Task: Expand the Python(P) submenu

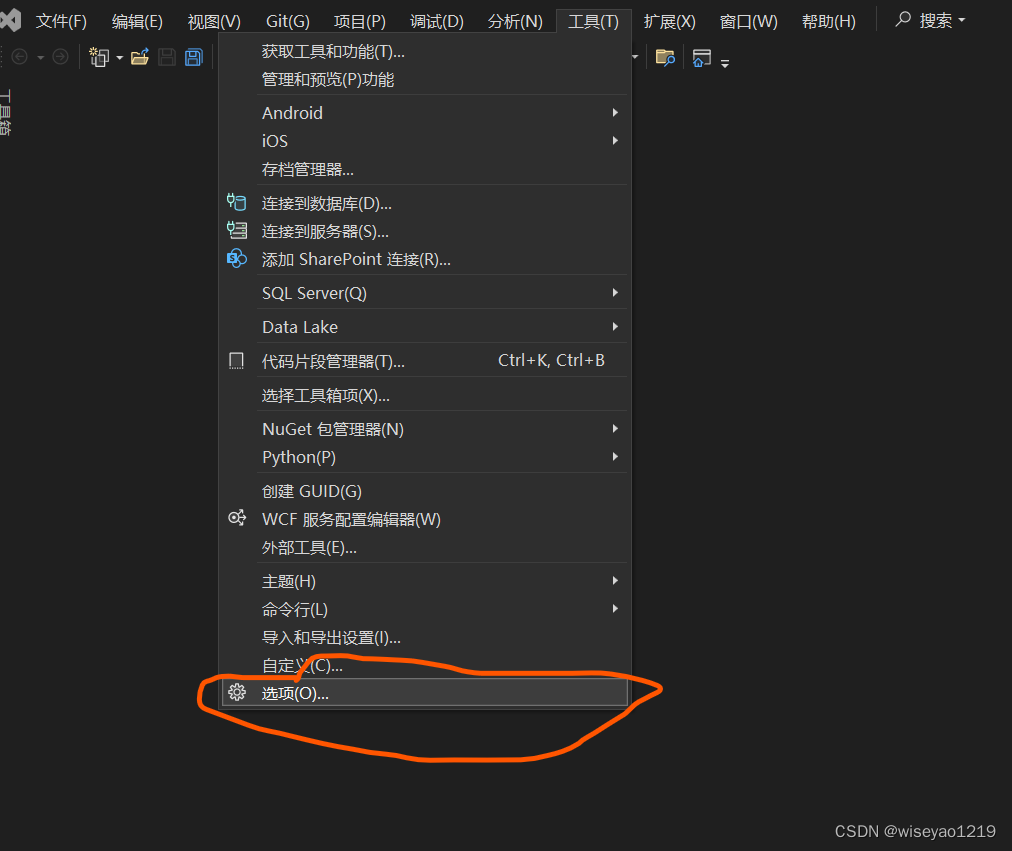Action: [615, 457]
